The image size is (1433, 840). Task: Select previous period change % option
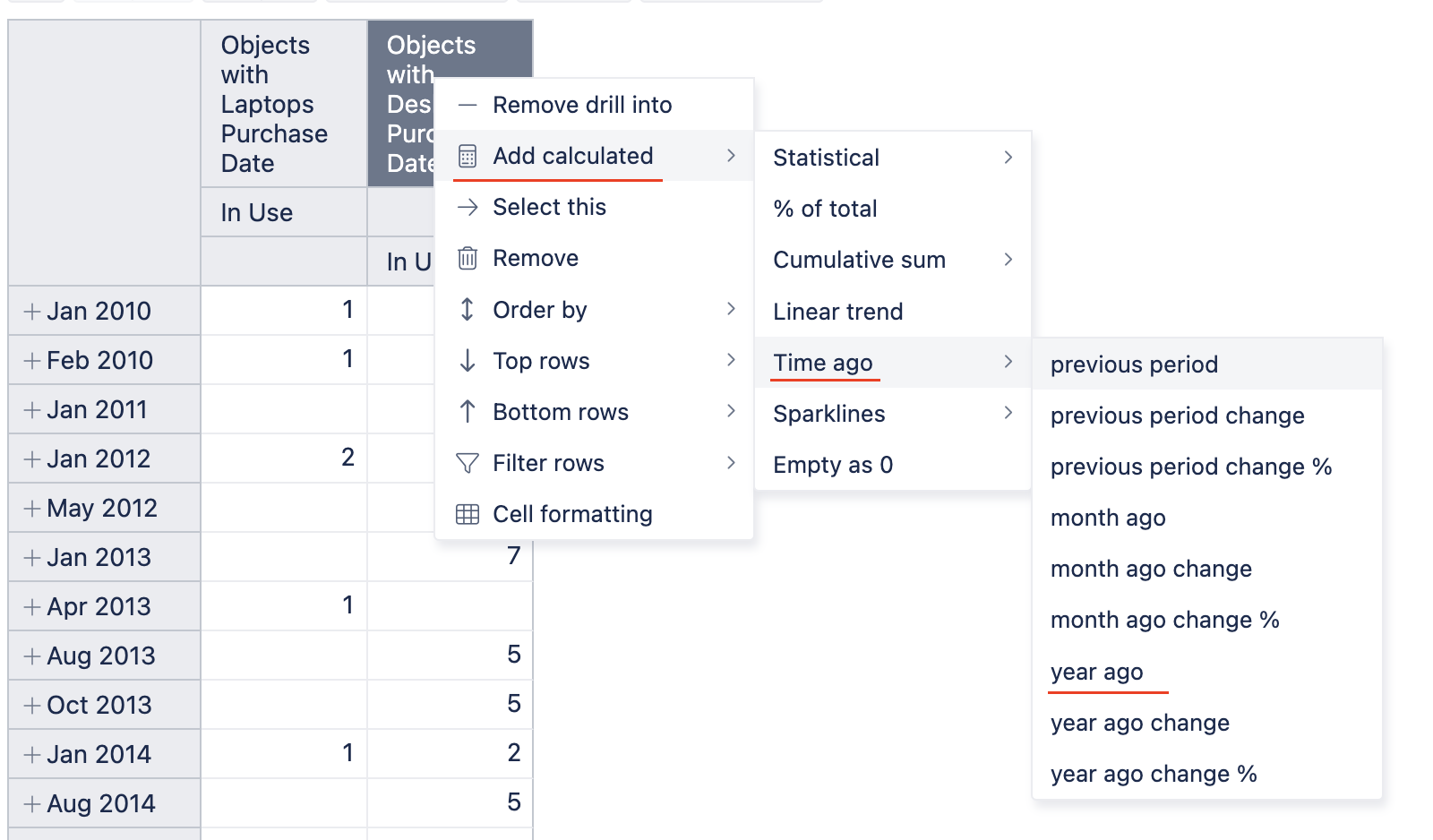coord(1191,467)
